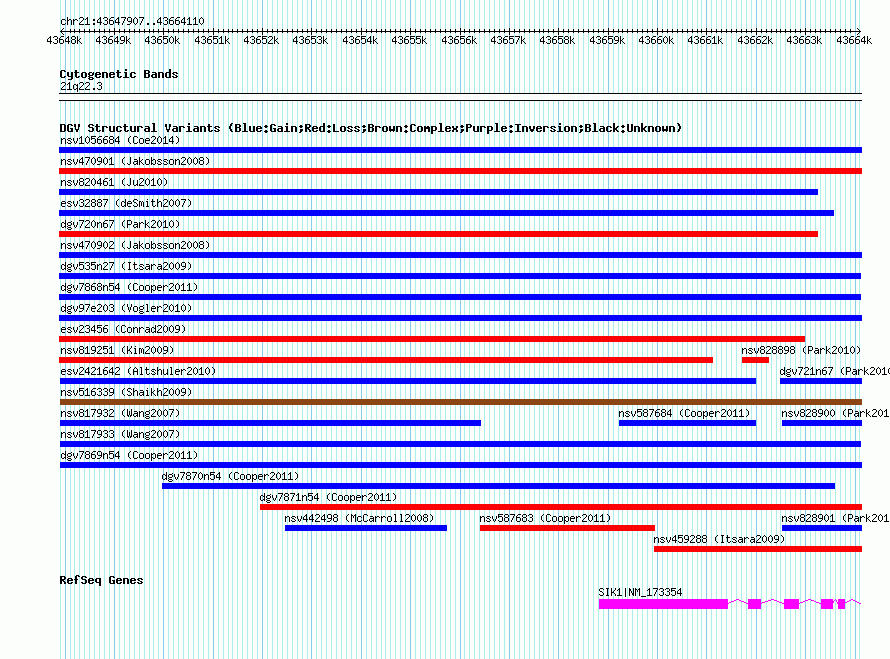Screen dimensions: 890x659
Task: Click the nsv587684 (Cooper2011) label
Action: point(684,413)
